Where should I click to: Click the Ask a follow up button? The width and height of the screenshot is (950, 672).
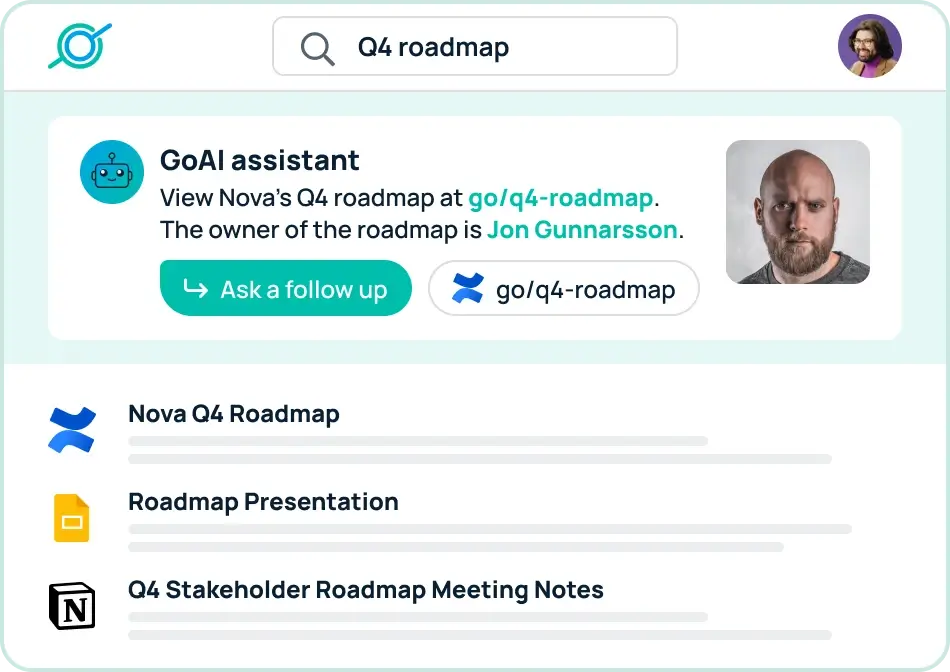click(286, 289)
